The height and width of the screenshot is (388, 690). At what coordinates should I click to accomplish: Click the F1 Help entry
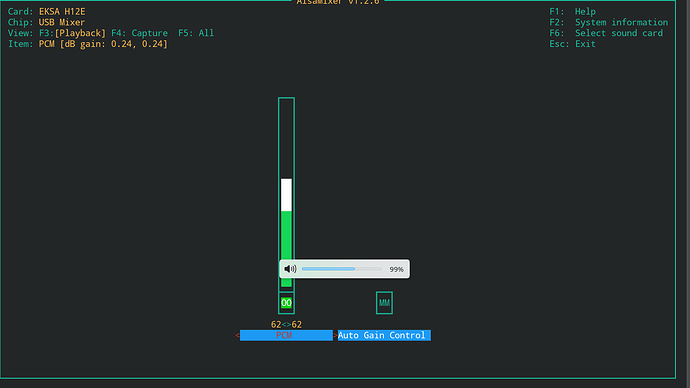point(572,11)
